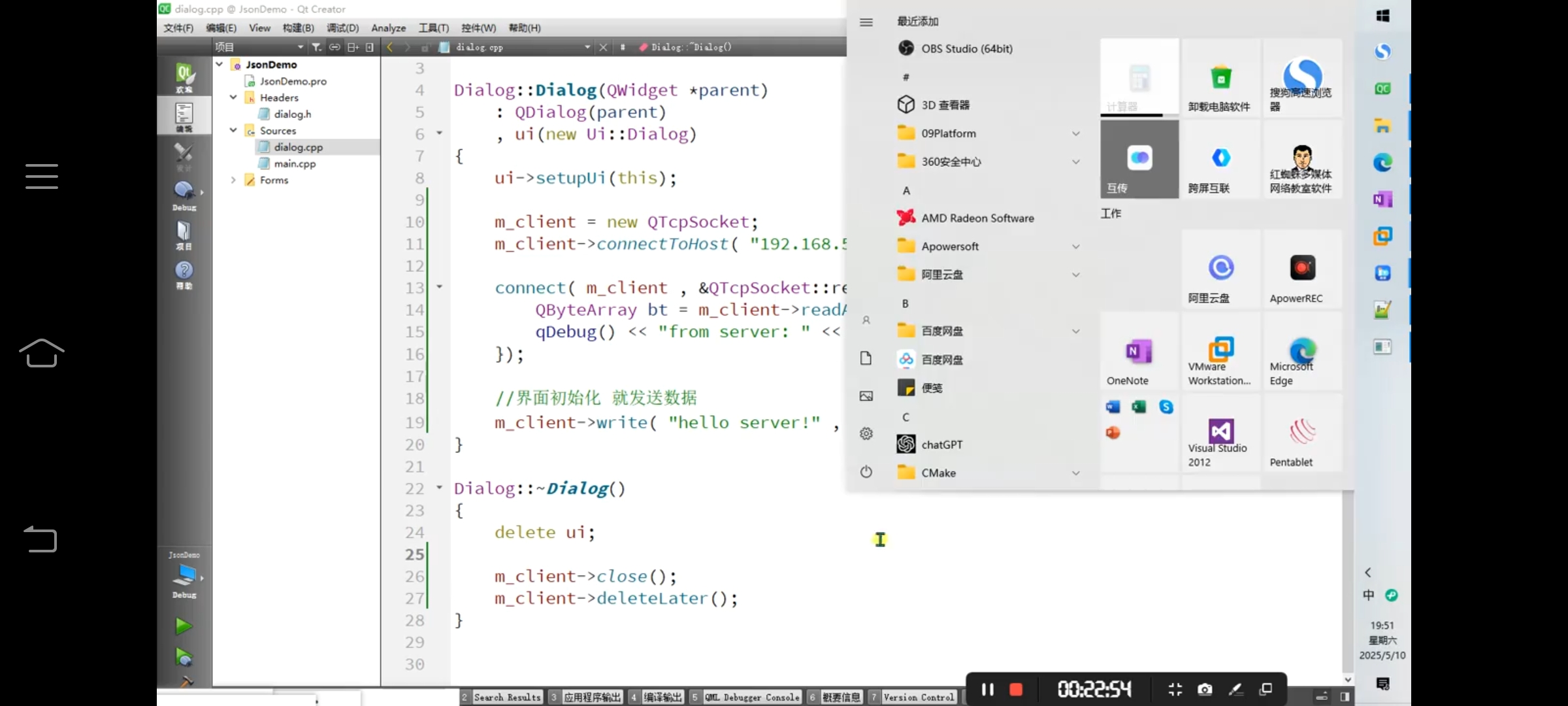Image resolution: width=1568 pixels, height=706 pixels.
Task: Collapse the Sources folder in the project tree
Action: (x=233, y=130)
